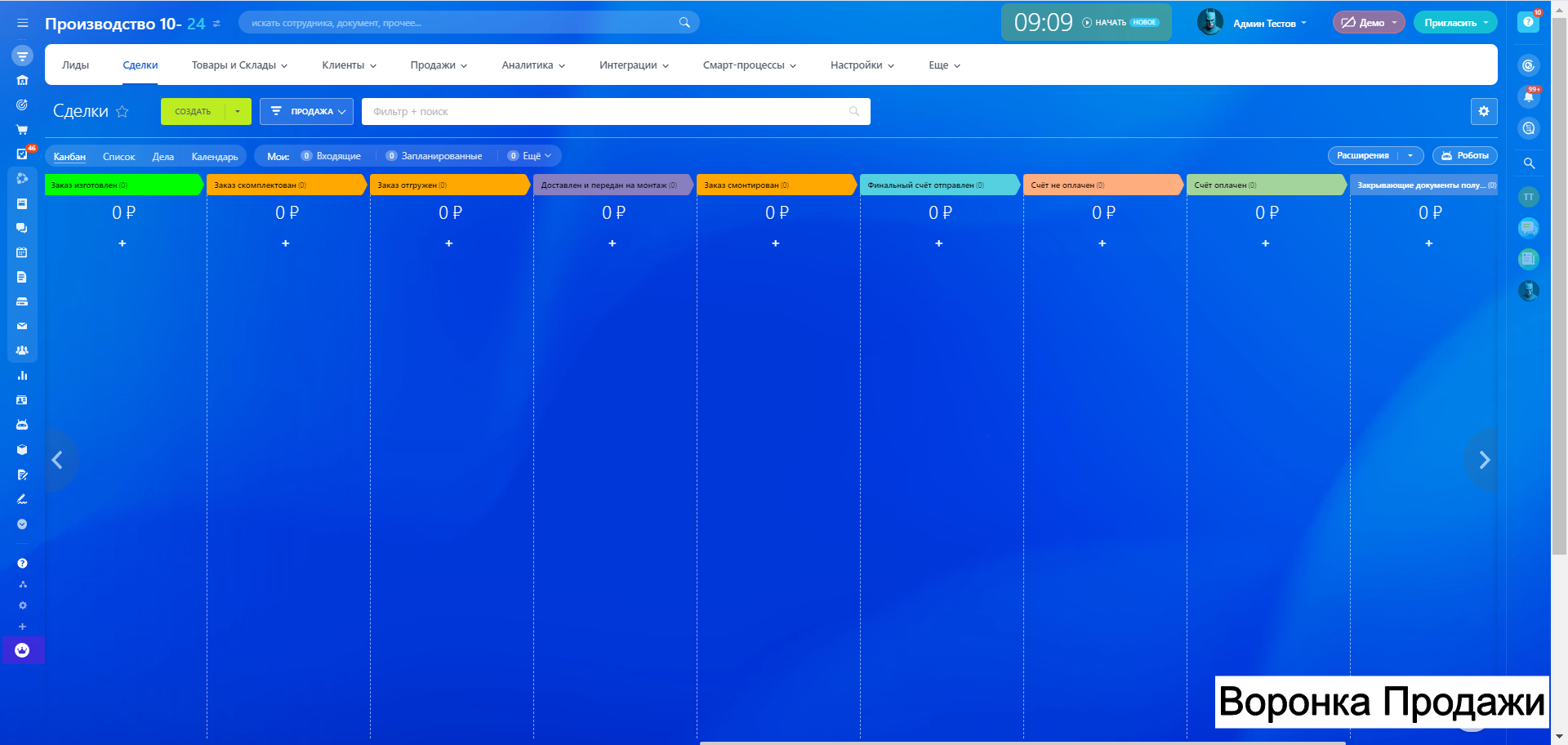Screen dimensions: 1568x745
Task: Click the search magnifier in top search bar
Action: click(x=684, y=23)
